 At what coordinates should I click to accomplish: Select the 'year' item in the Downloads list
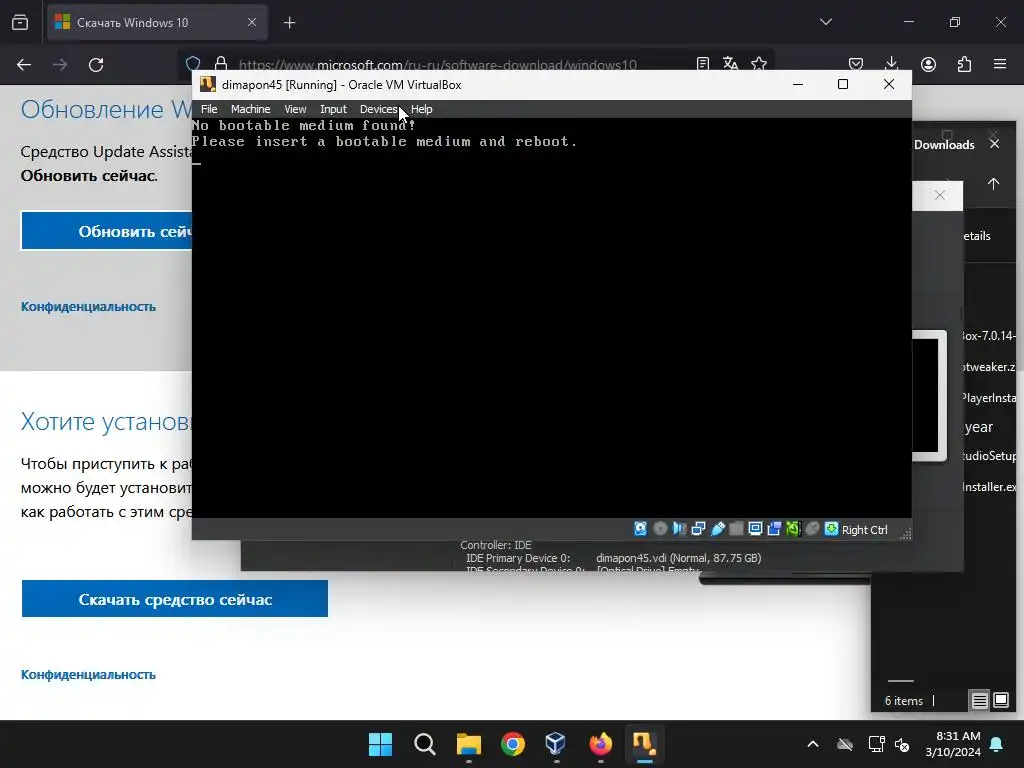[979, 427]
